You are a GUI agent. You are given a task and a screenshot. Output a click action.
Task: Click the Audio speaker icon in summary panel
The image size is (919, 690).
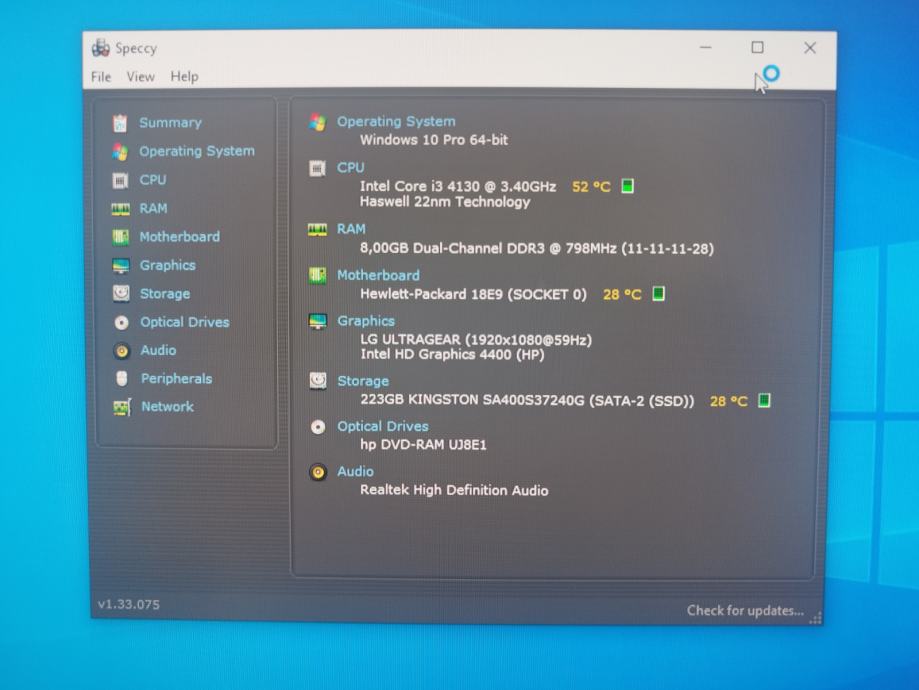pyautogui.click(x=318, y=472)
